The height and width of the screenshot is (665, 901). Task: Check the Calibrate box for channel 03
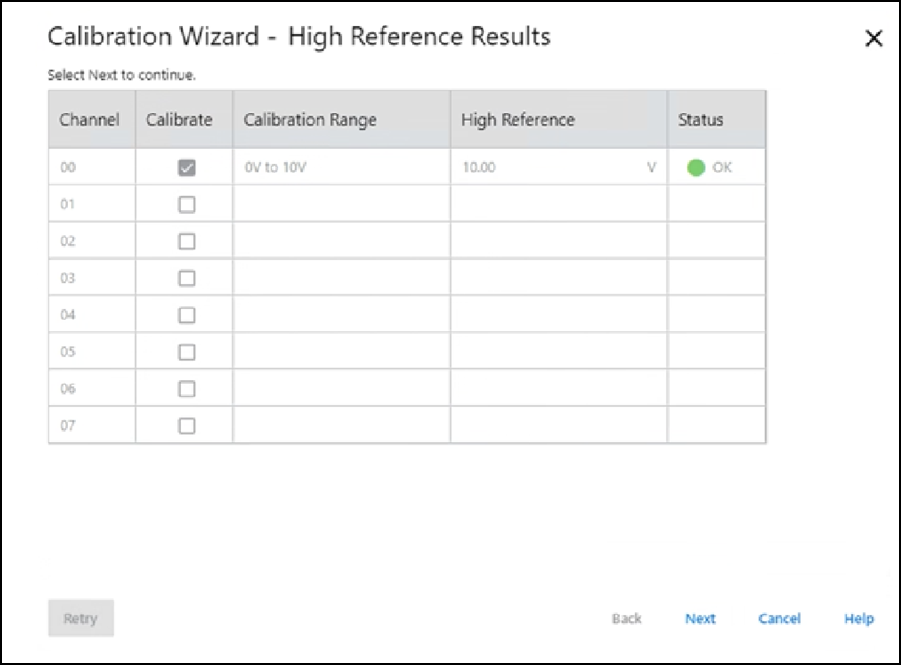coord(186,278)
